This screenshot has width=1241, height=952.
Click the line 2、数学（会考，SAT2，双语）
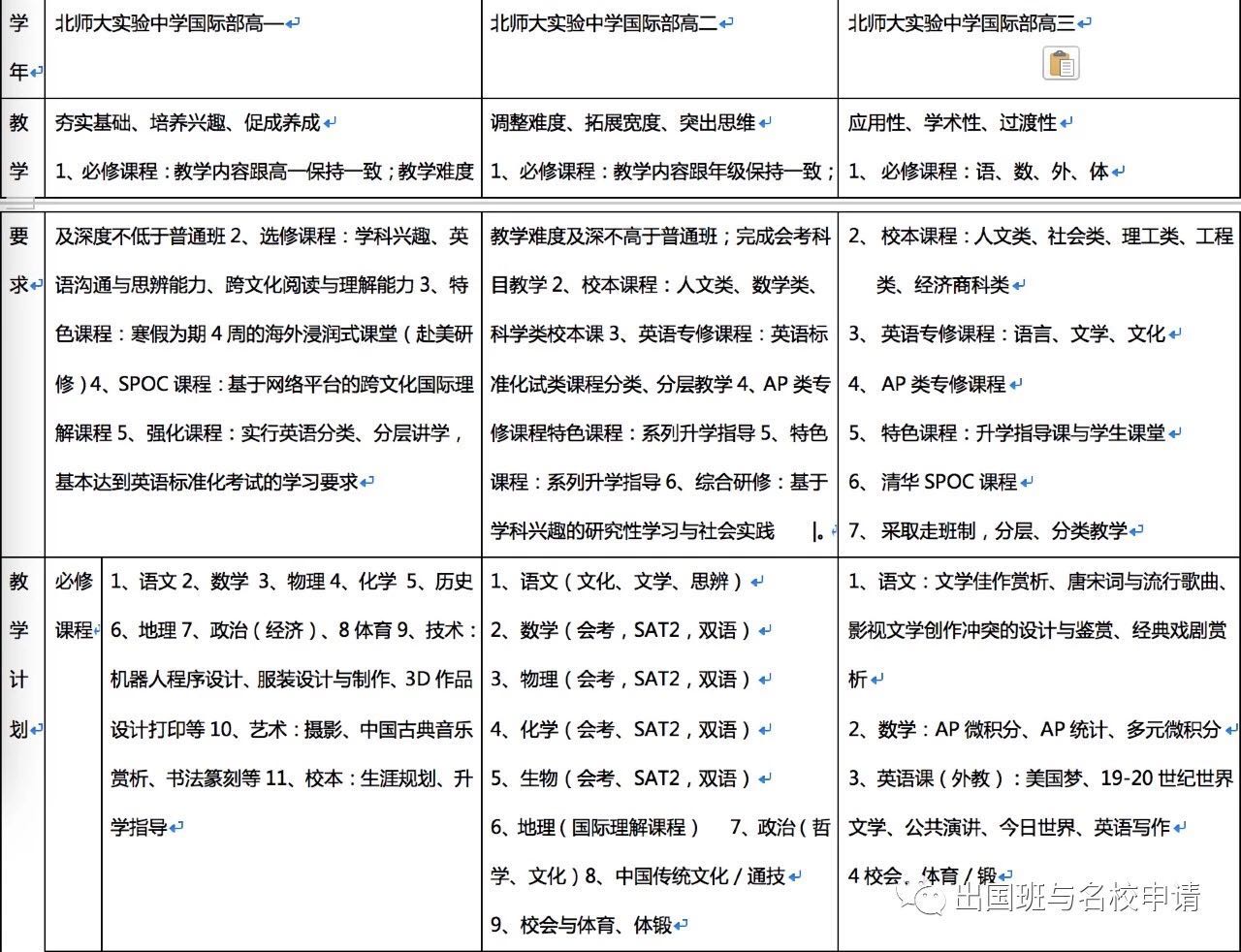(x=622, y=630)
